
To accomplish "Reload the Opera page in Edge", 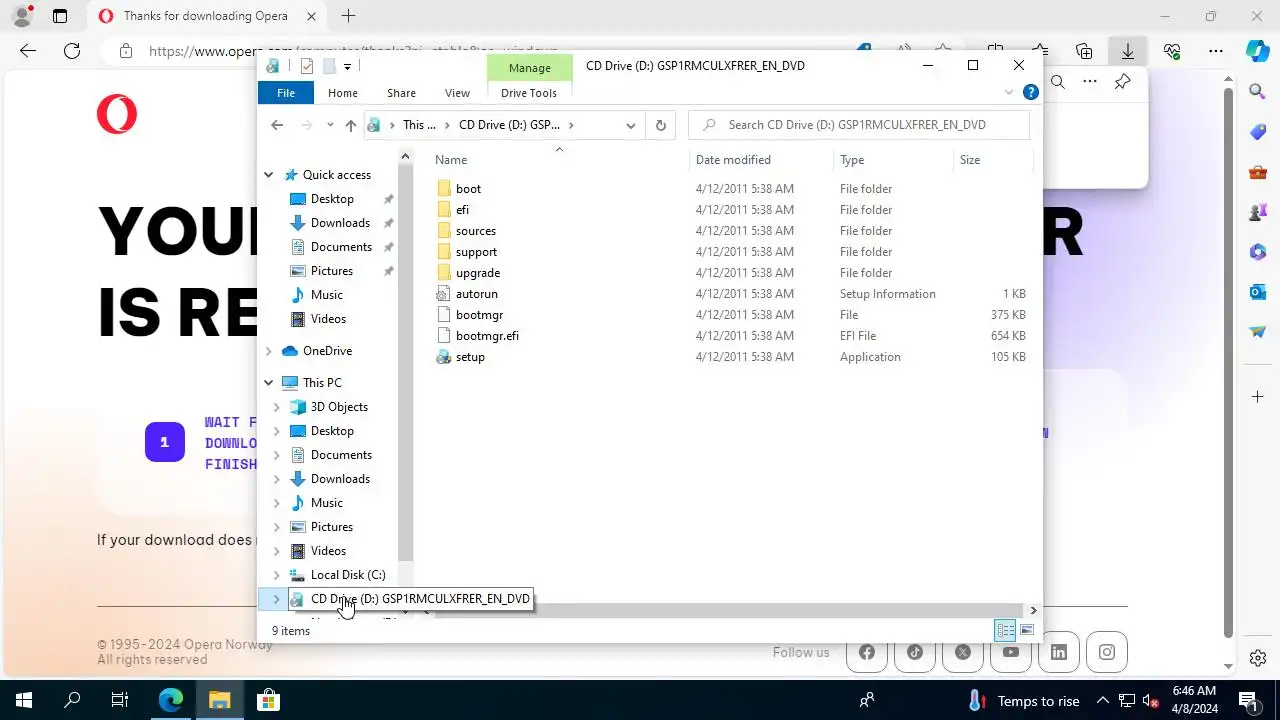I will pos(72,51).
